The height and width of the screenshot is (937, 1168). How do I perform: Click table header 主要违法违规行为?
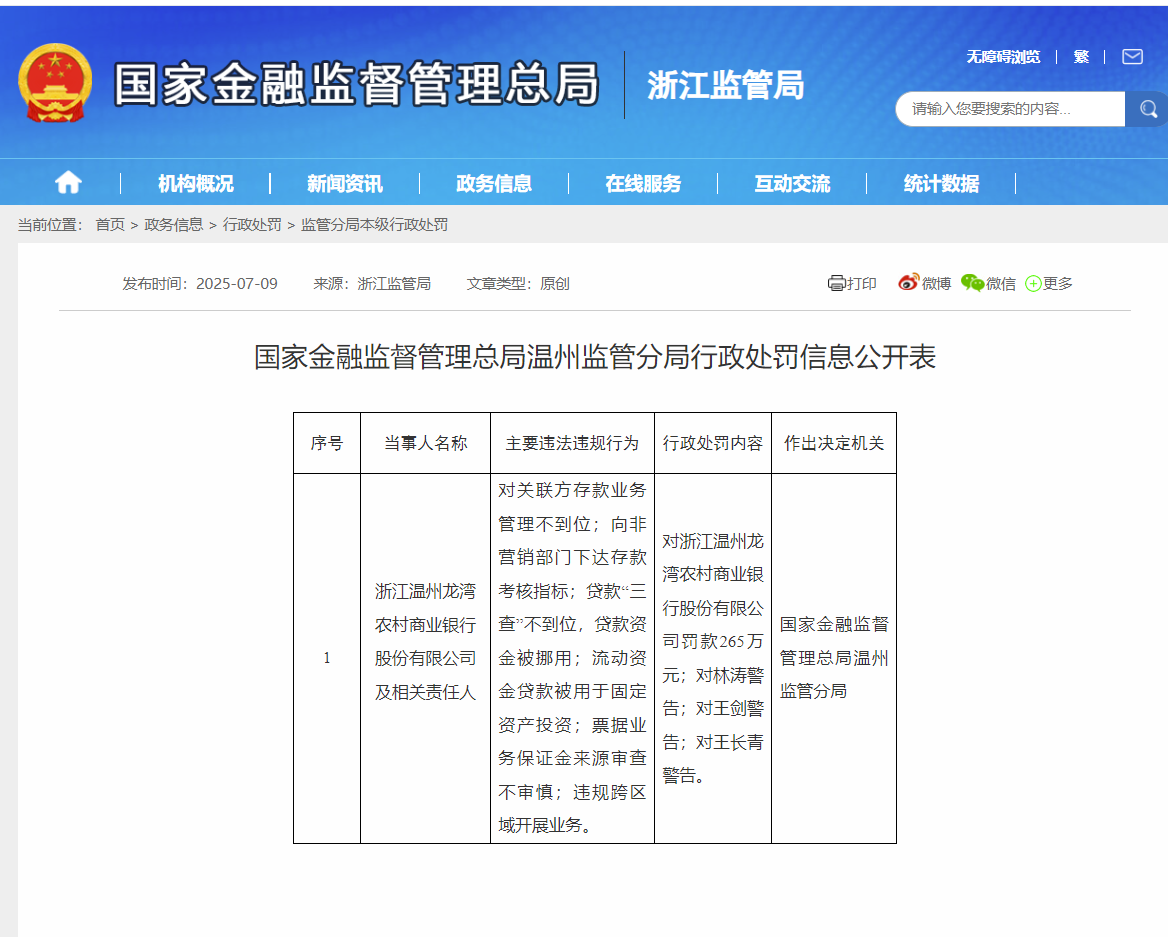tap(572, 443)
